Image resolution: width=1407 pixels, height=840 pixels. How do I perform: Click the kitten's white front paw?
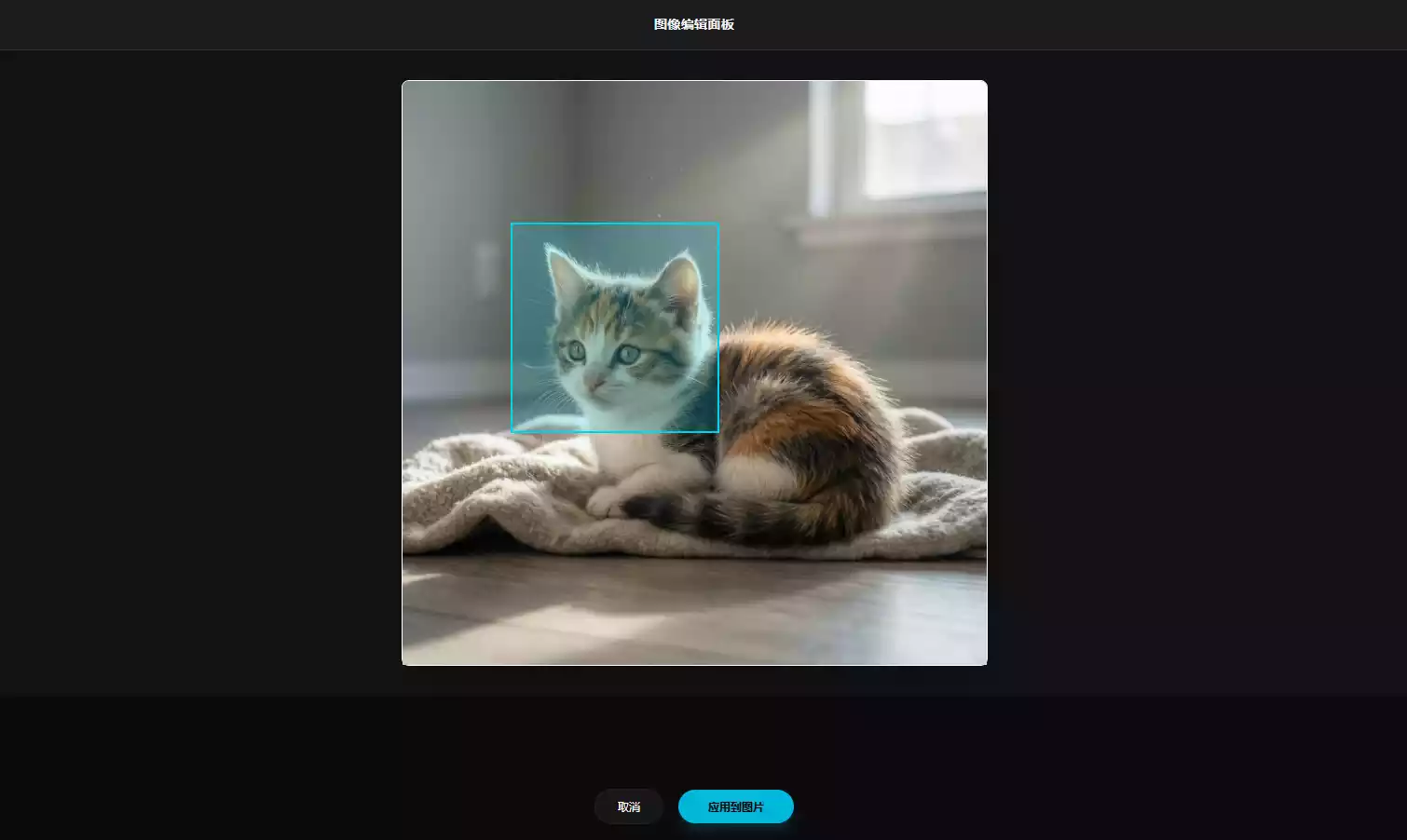click(x=604, y=503)
